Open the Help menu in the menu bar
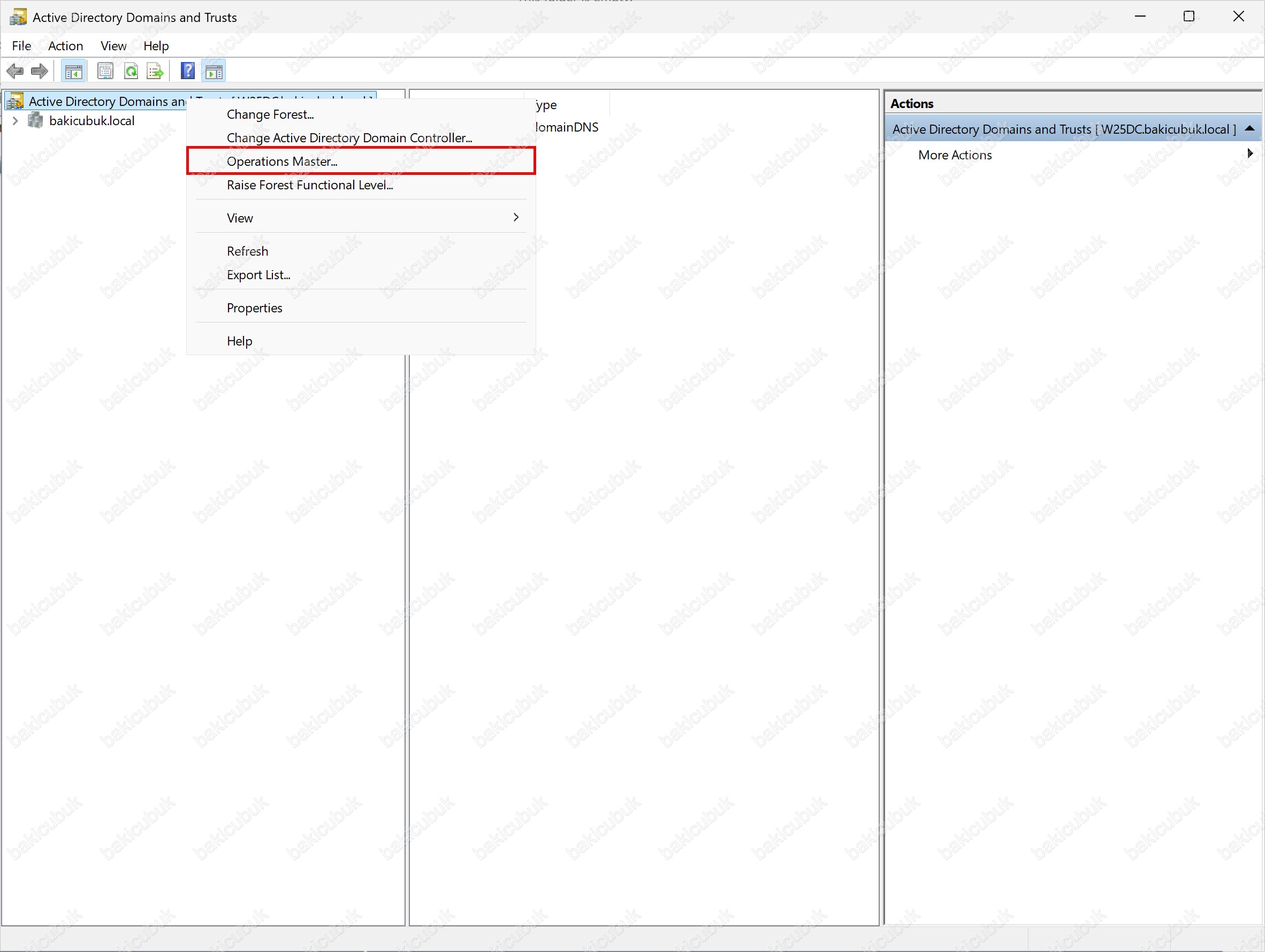The width and height of the screenshot is (1265, 952). (x=156, y=45)
